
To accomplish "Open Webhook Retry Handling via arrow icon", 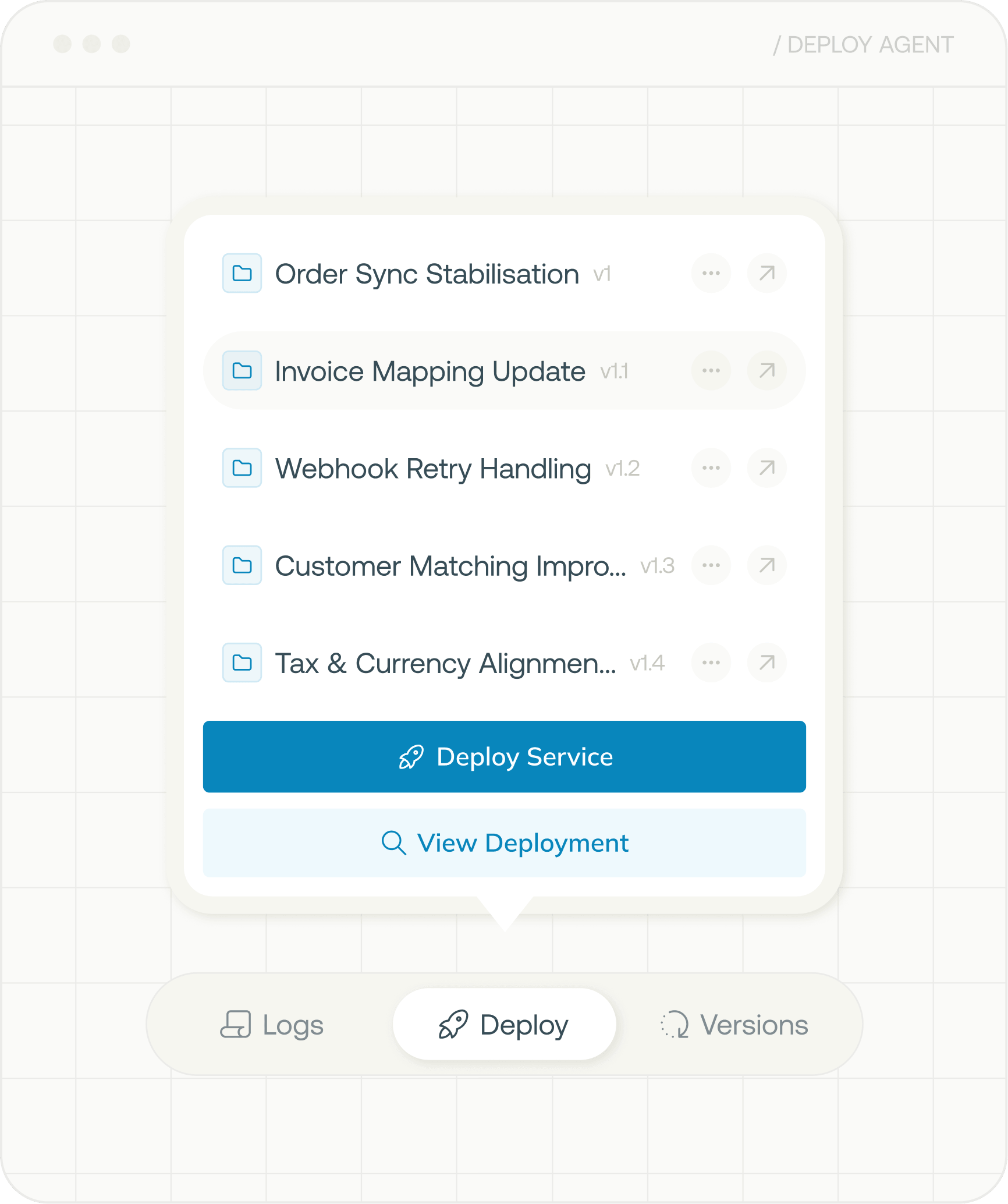I will (766, 468).
